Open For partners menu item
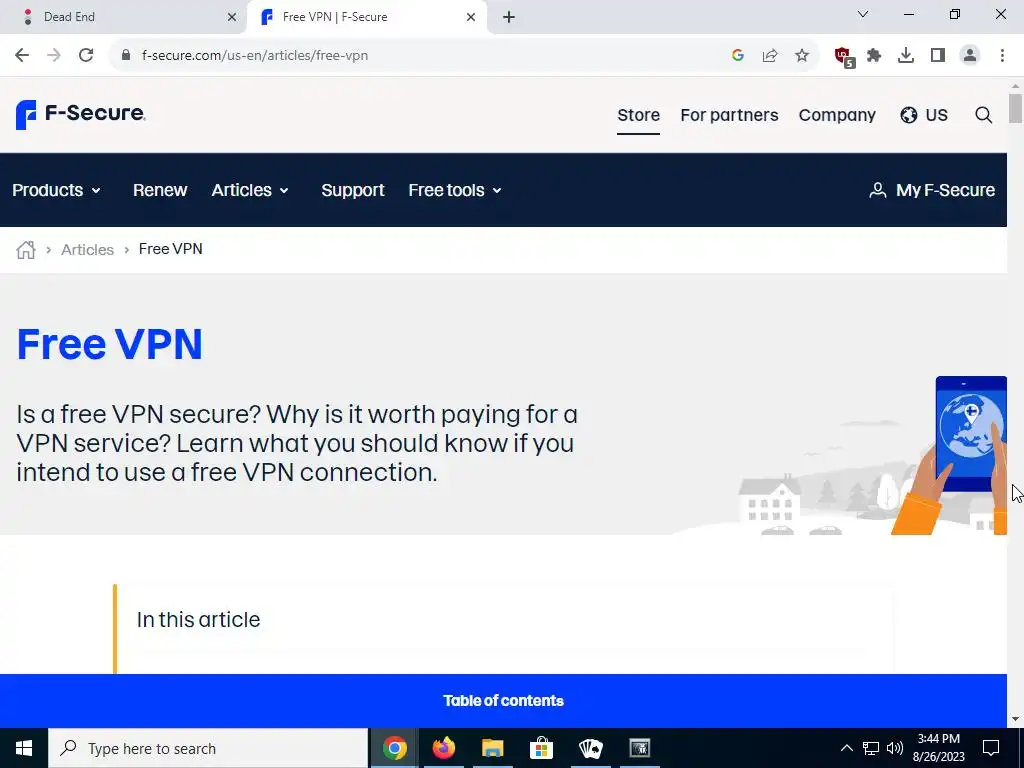The height and width of the screenshot is (768, 1024). 729,115
